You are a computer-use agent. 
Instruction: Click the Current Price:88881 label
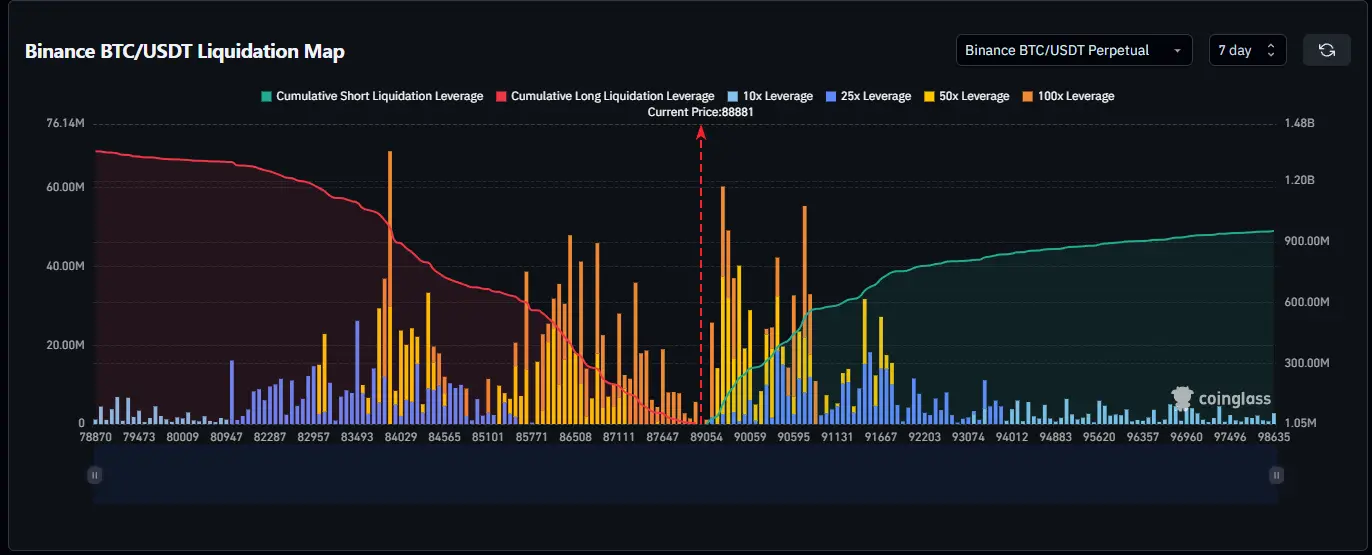(x=700, y=112)
